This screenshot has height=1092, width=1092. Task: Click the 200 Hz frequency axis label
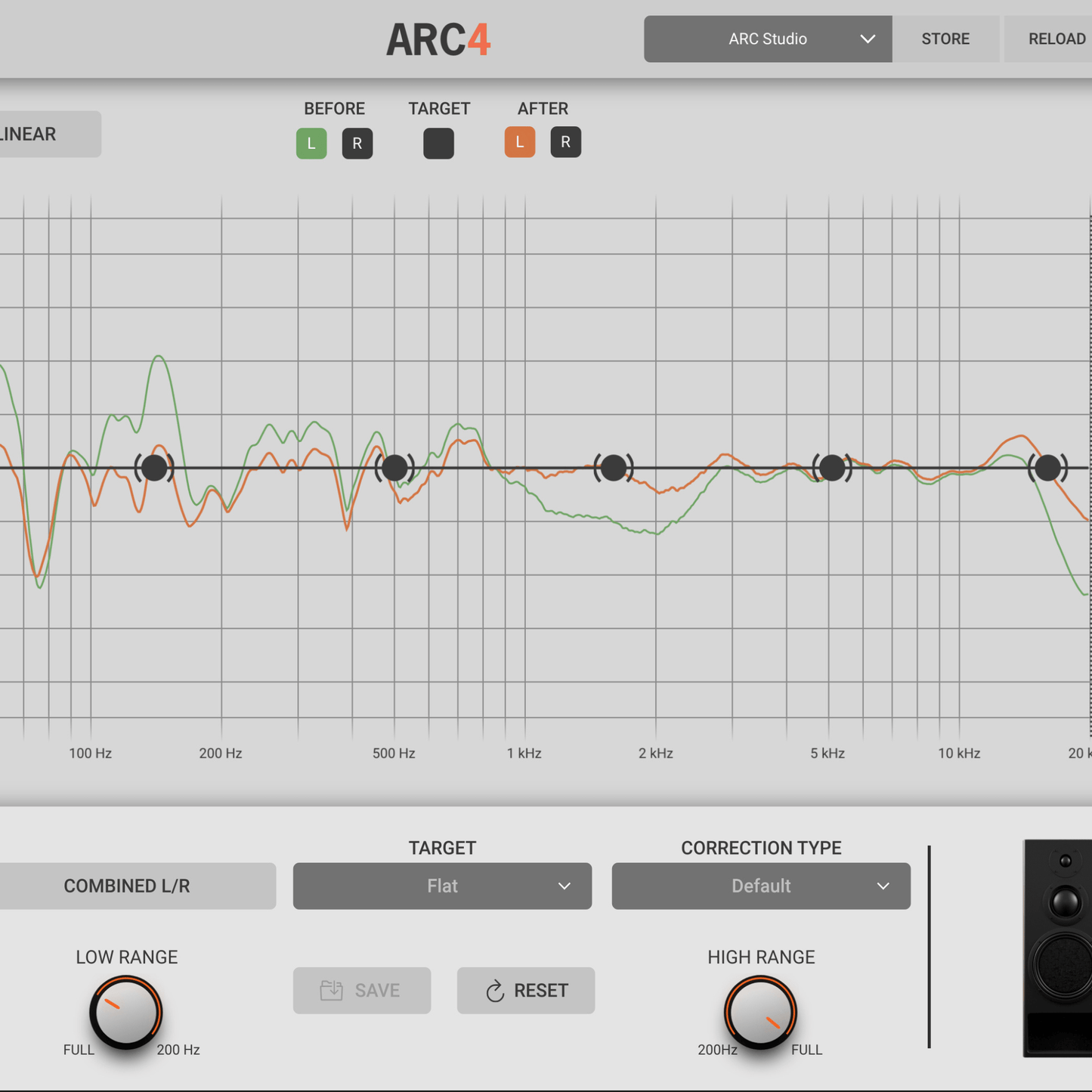[x=221, y=753]
